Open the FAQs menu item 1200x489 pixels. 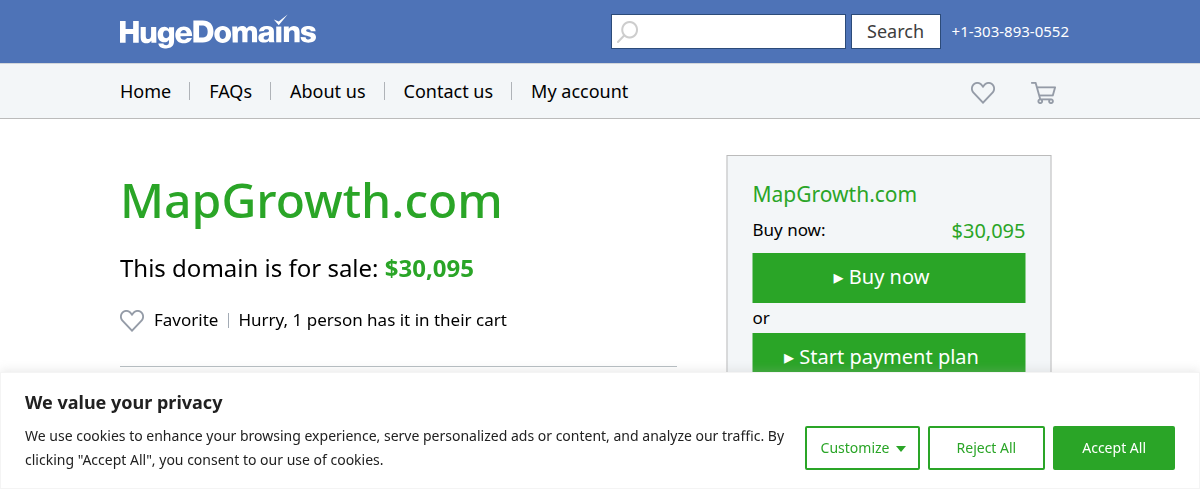pos(230,92)
